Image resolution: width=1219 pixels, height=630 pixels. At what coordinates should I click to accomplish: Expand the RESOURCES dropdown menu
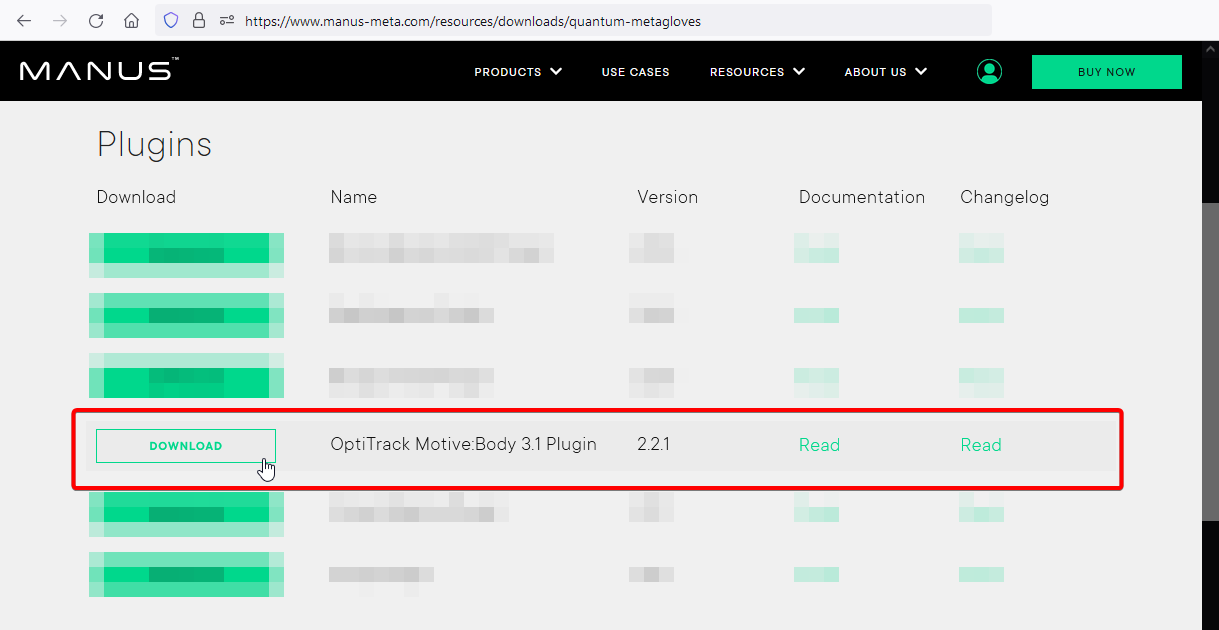coord(757,71)
